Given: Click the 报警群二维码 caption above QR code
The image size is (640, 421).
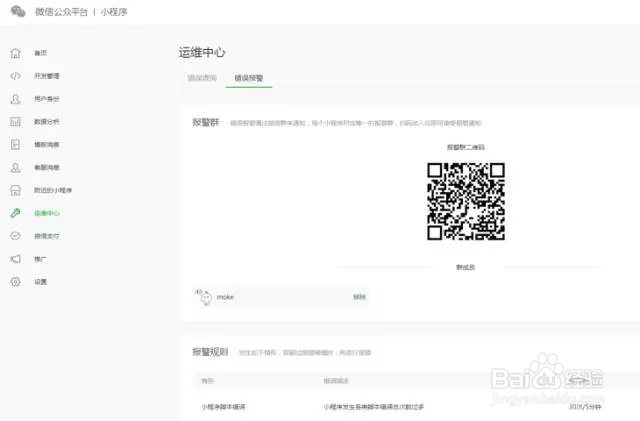Looking at the screenshot, I should [466, 147].
